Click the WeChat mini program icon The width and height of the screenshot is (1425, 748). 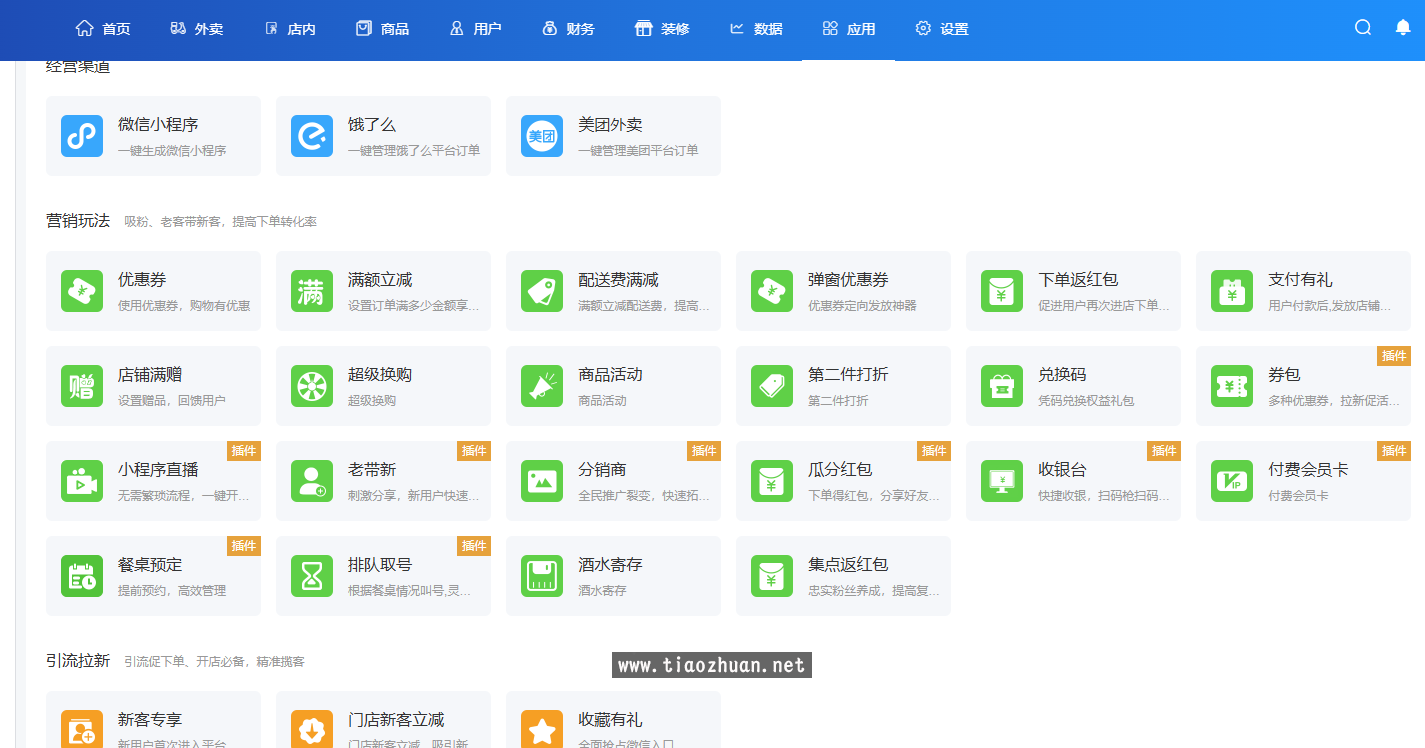coord(82,136)
